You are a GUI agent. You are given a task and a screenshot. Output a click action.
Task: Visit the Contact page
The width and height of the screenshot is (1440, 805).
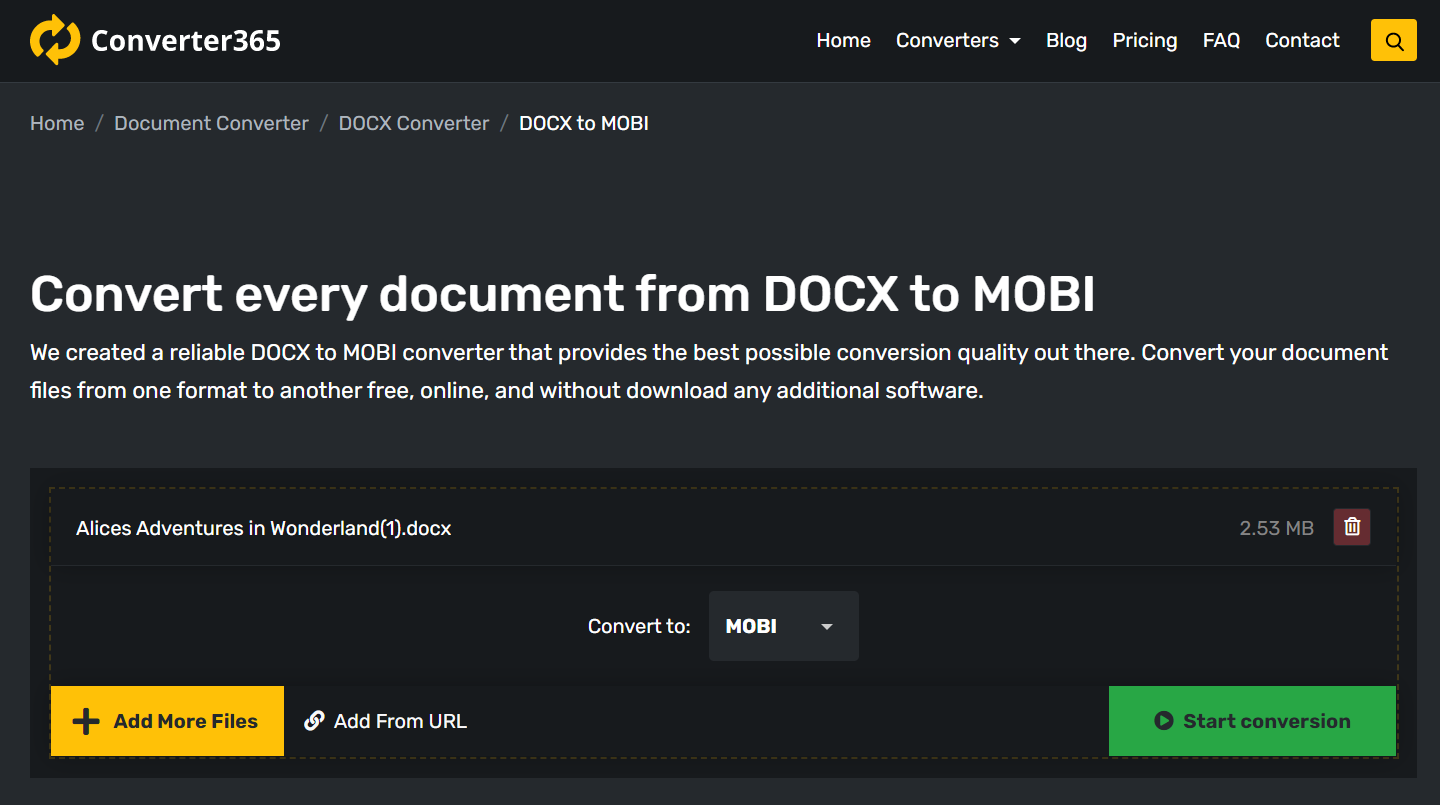1302,41
